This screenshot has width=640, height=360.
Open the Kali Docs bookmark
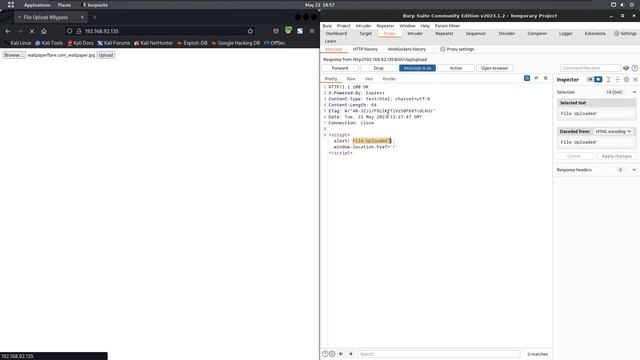point(80,43)
